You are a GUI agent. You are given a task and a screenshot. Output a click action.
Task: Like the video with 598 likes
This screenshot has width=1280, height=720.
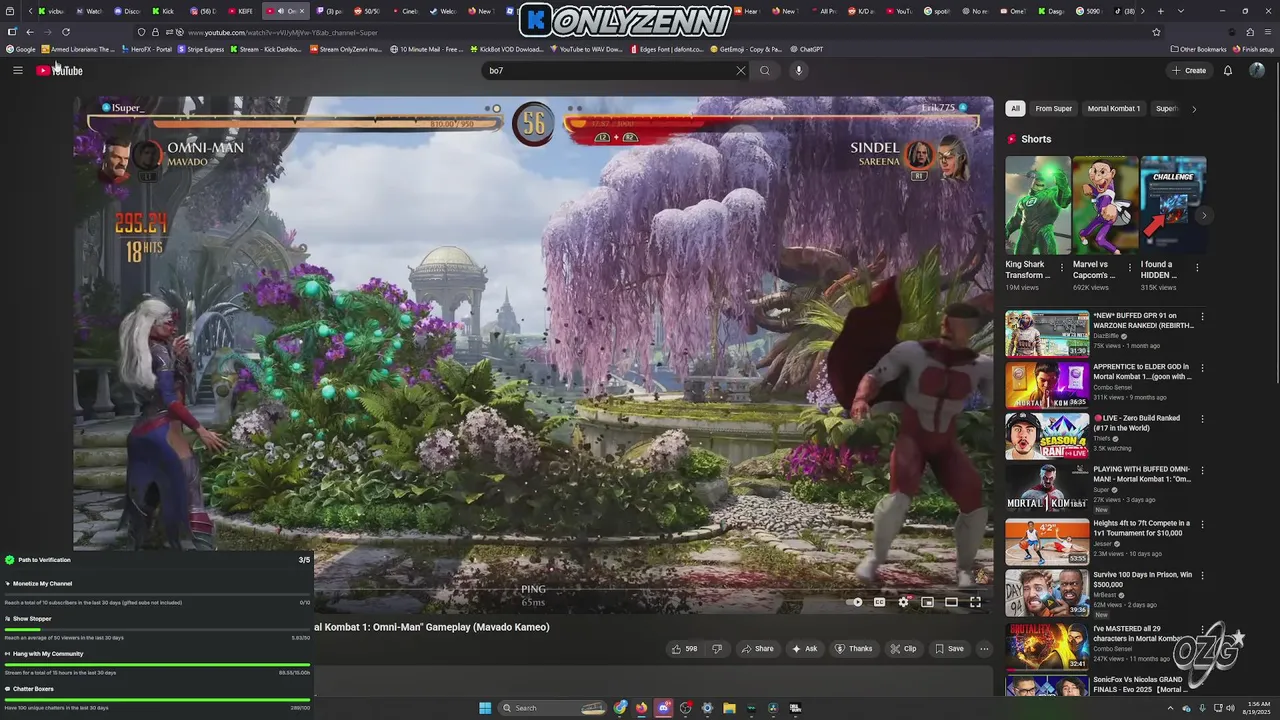pyautogui.click(x=685, y=649)
